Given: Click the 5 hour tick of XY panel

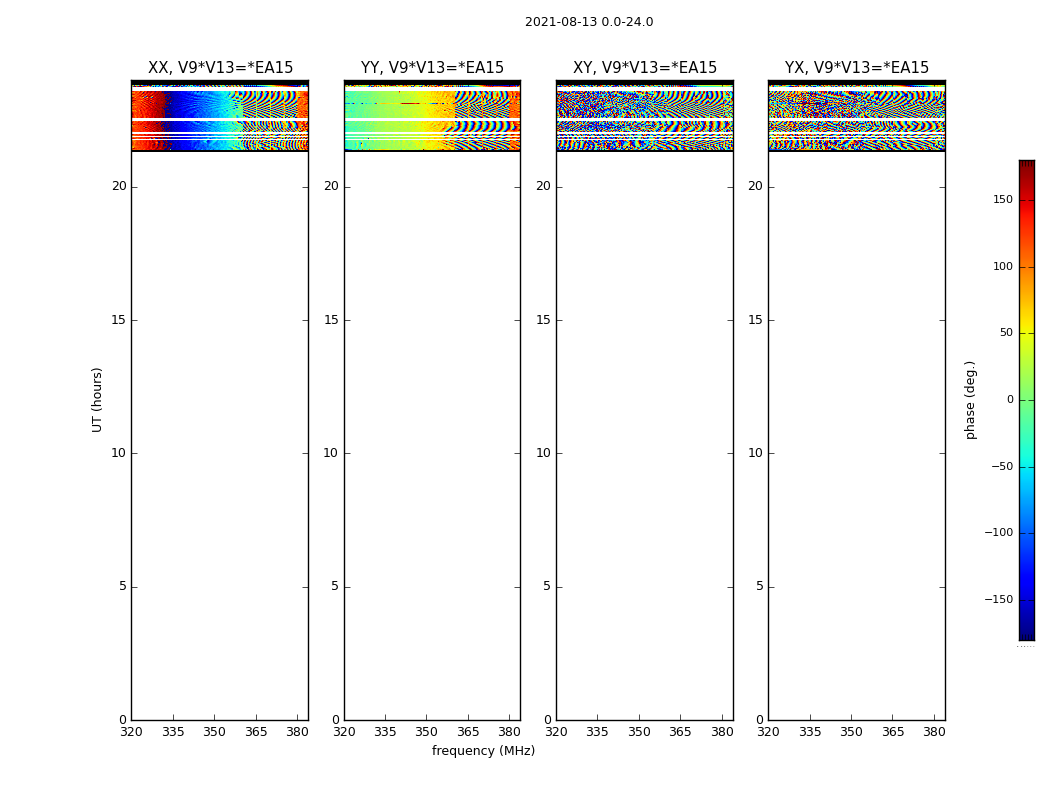Looking at the screenshot, I should (x=547, y=586).
